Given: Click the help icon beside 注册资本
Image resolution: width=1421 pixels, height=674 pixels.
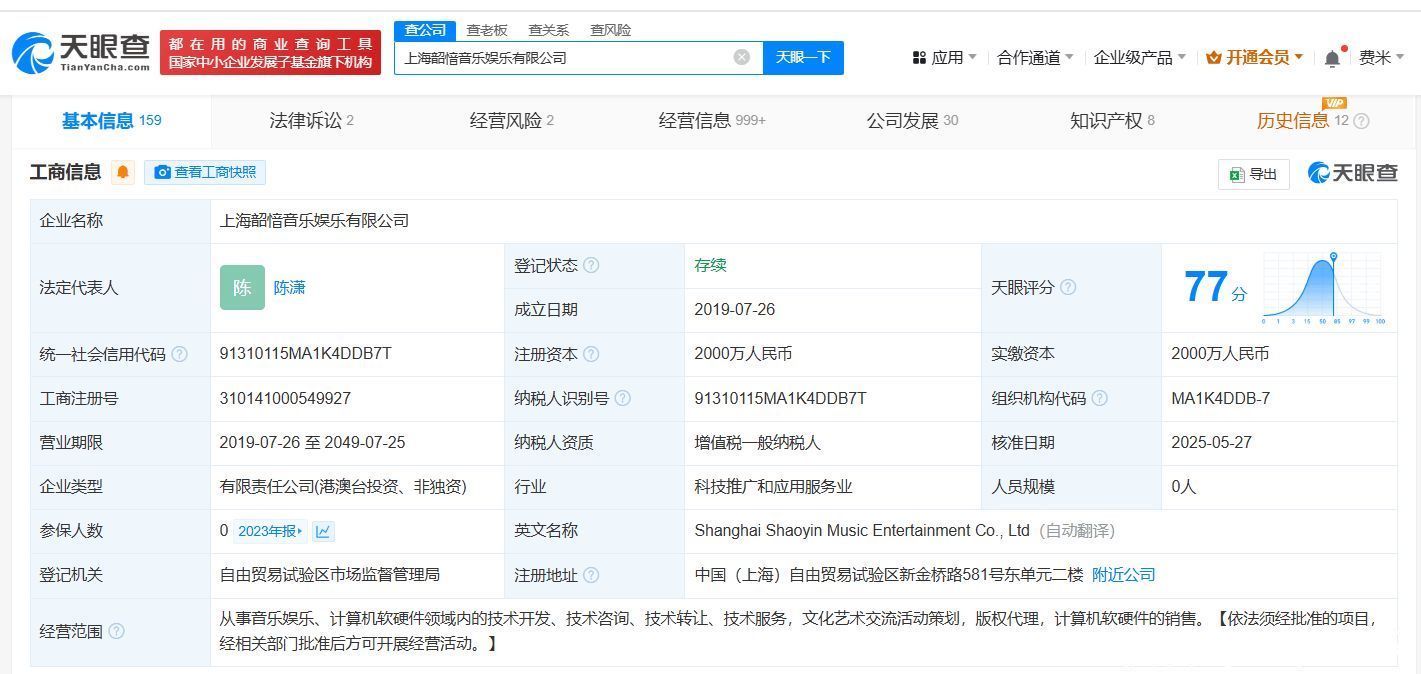Looking at the screenshot, I should pyautogui.click(x=591, y=354).
